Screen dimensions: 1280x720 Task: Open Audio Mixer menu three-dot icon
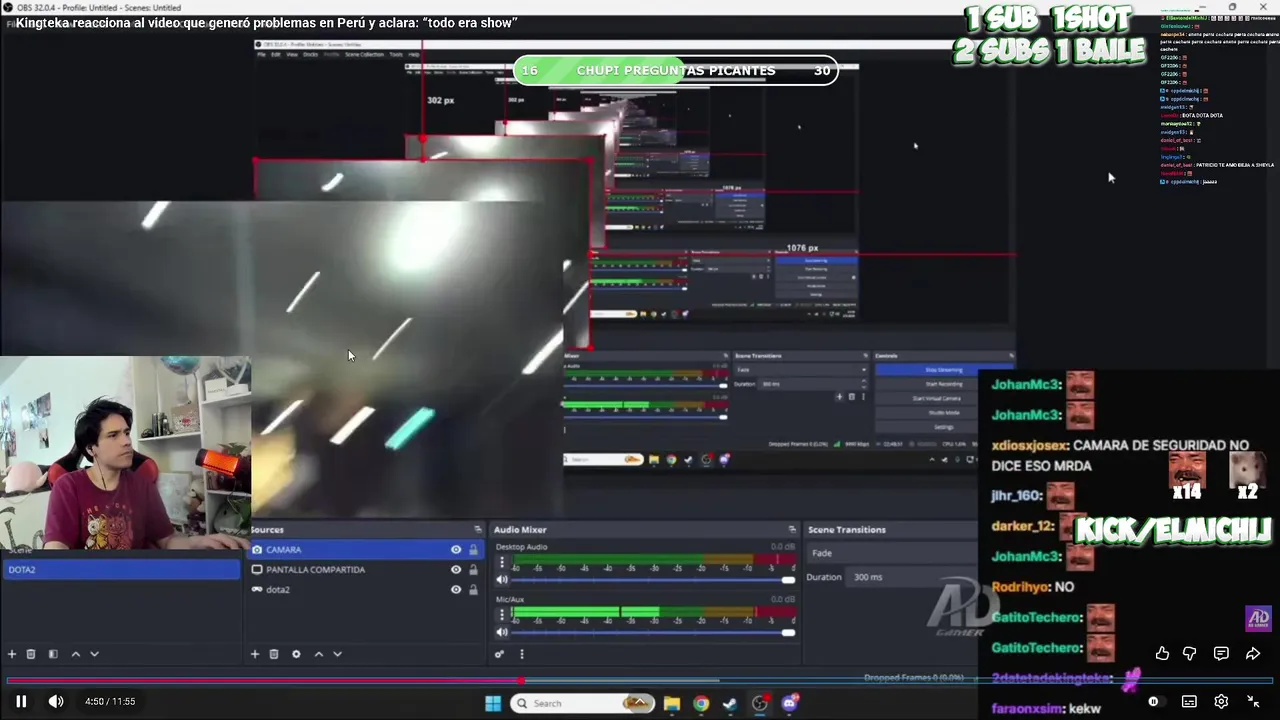(521, 654)
